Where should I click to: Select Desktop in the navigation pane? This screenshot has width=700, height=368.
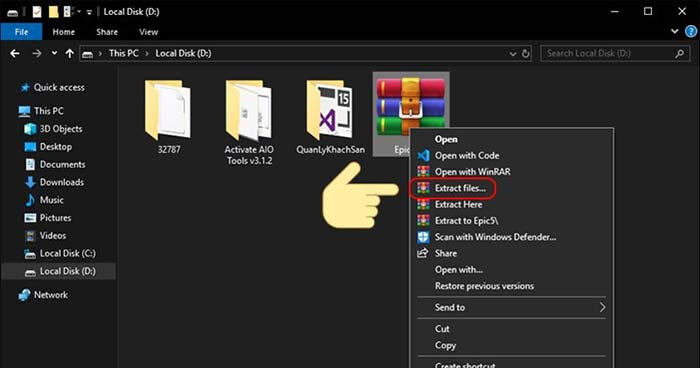coord(56,146)
